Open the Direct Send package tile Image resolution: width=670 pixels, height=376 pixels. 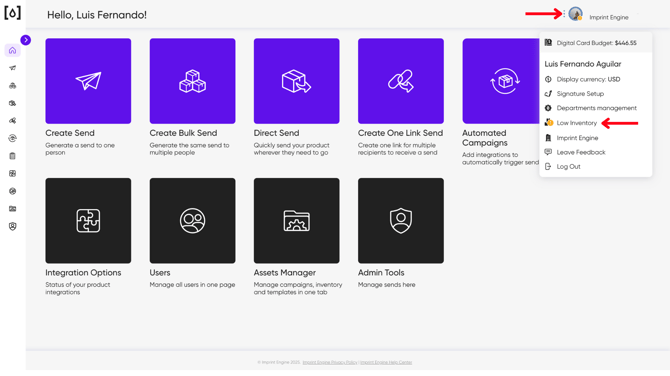[297, 81]
